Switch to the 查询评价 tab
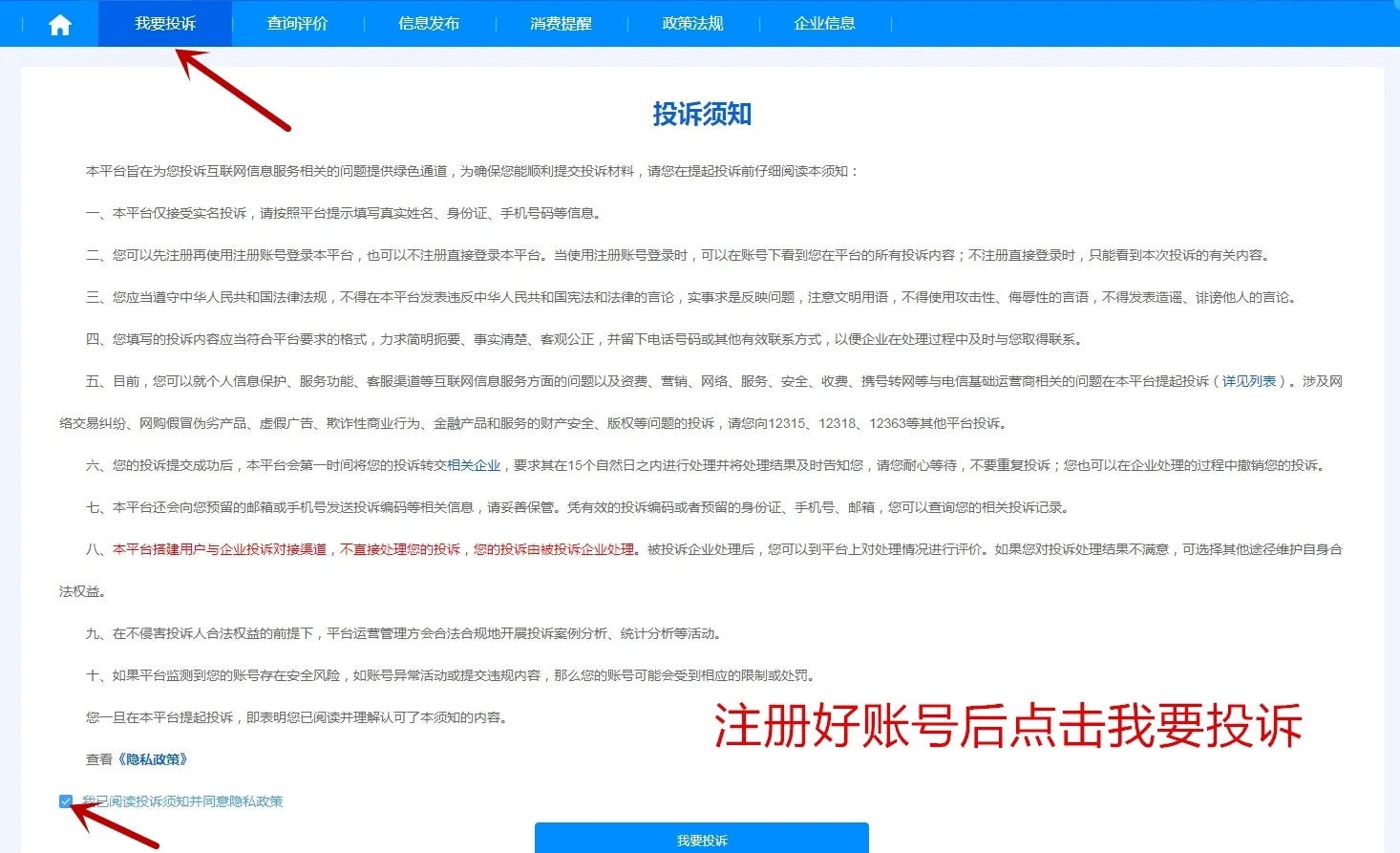The height and width of the screenshot is (853, 1400). click(298, 23)
